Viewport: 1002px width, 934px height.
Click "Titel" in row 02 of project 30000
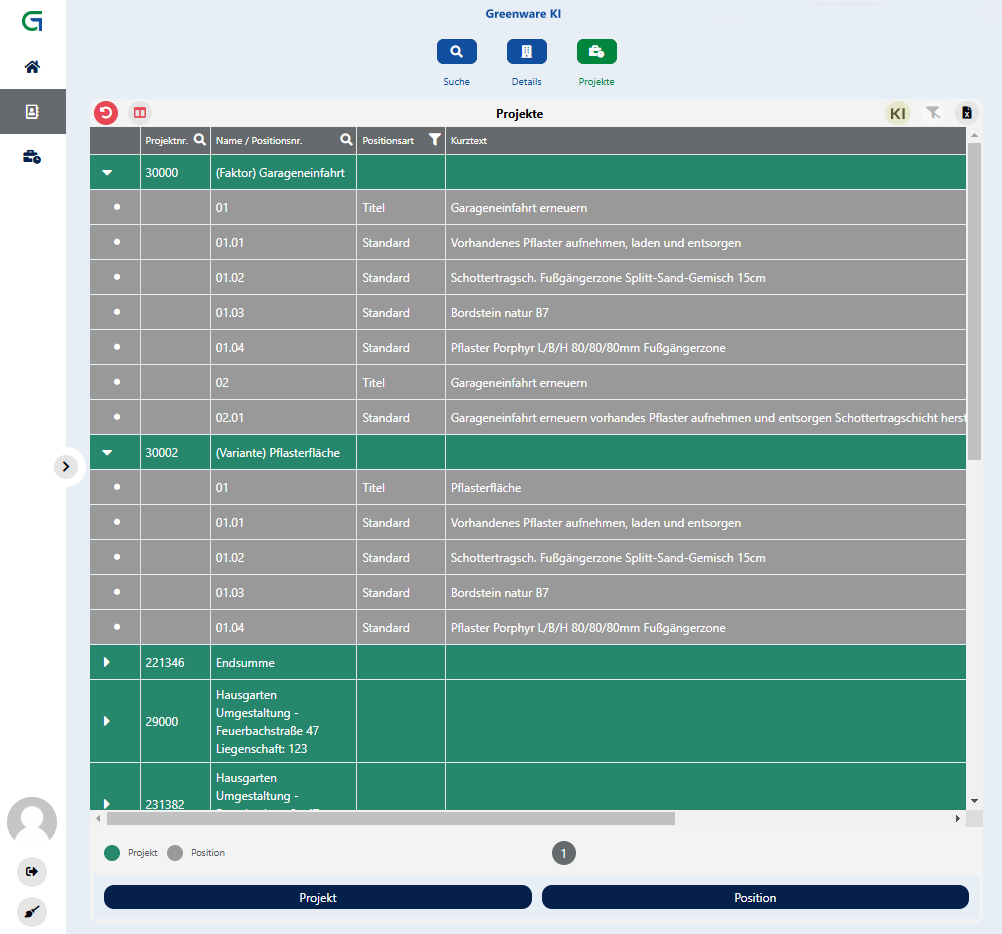373,383
